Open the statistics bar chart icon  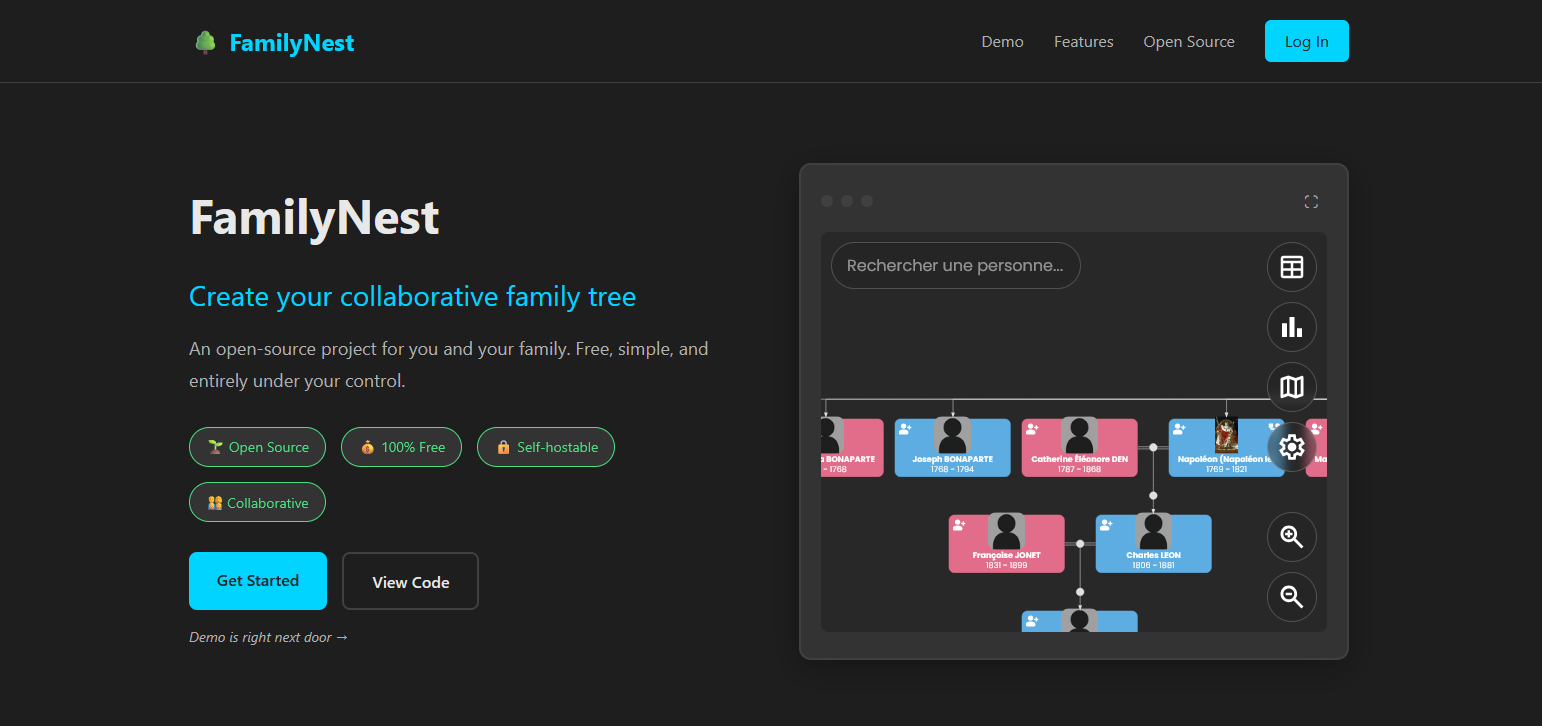click(x=1291, y=327)
